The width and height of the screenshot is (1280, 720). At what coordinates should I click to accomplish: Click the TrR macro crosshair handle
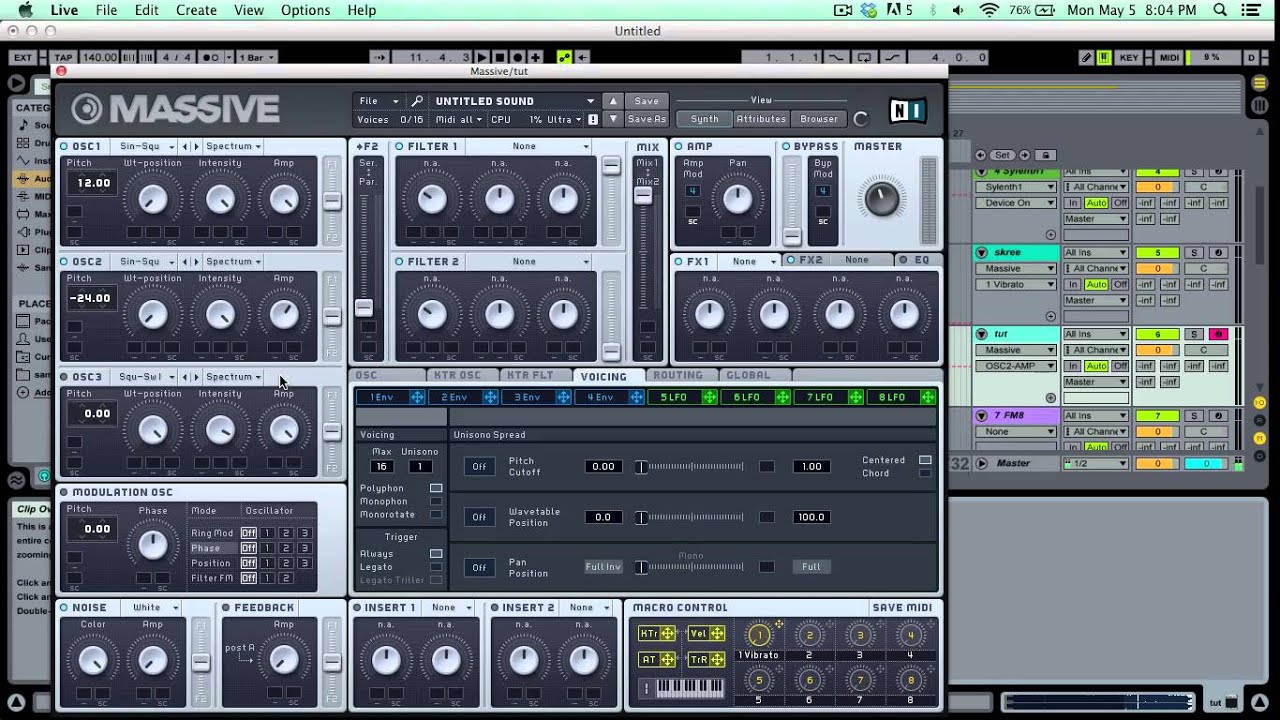pos(718,660)
